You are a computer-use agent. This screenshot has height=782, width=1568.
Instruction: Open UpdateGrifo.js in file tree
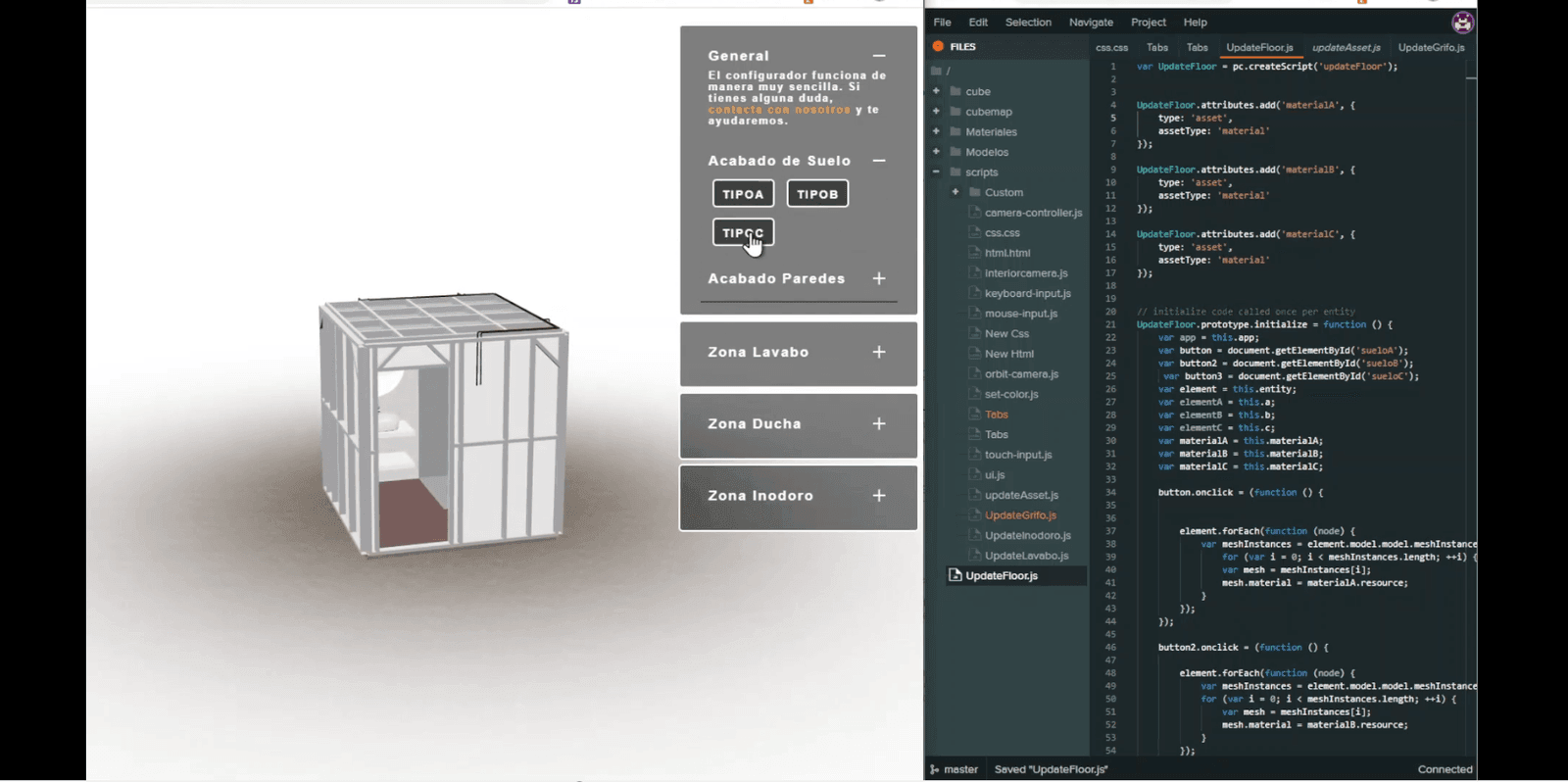tap(1020, 515)
